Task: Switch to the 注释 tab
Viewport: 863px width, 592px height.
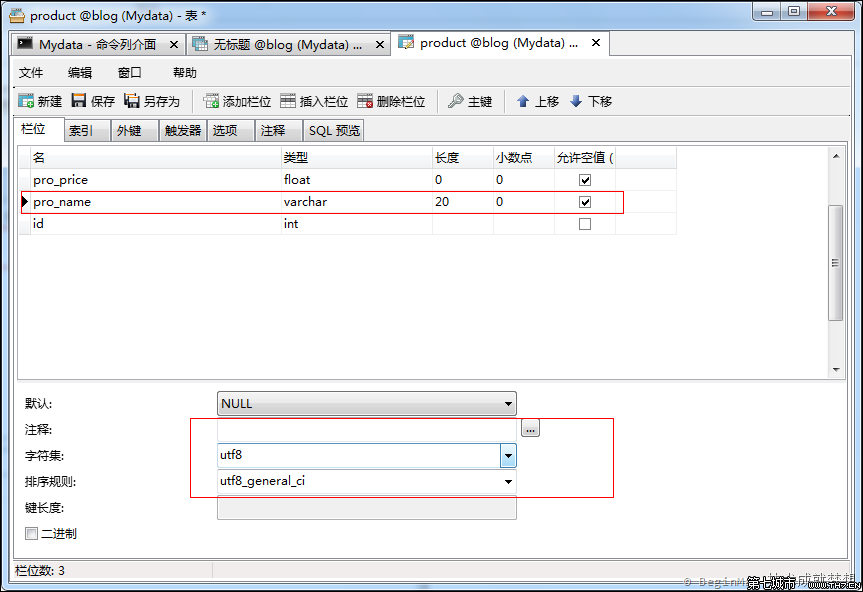Action: (x=278, y=131)
